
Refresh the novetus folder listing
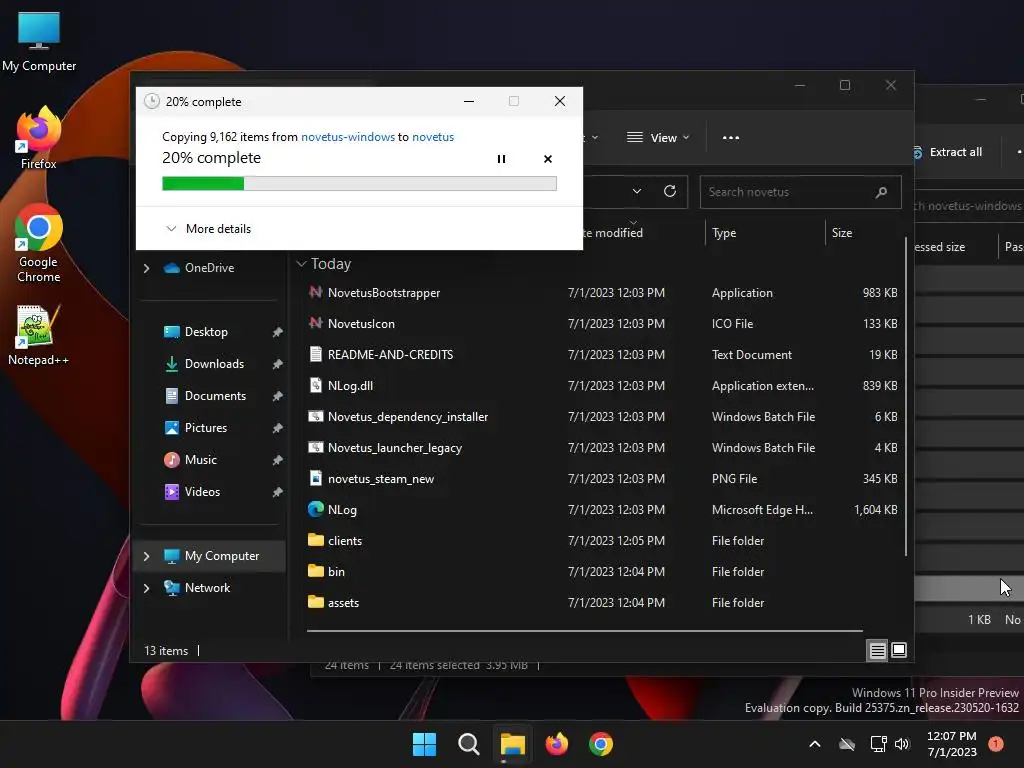click(669, 191)
